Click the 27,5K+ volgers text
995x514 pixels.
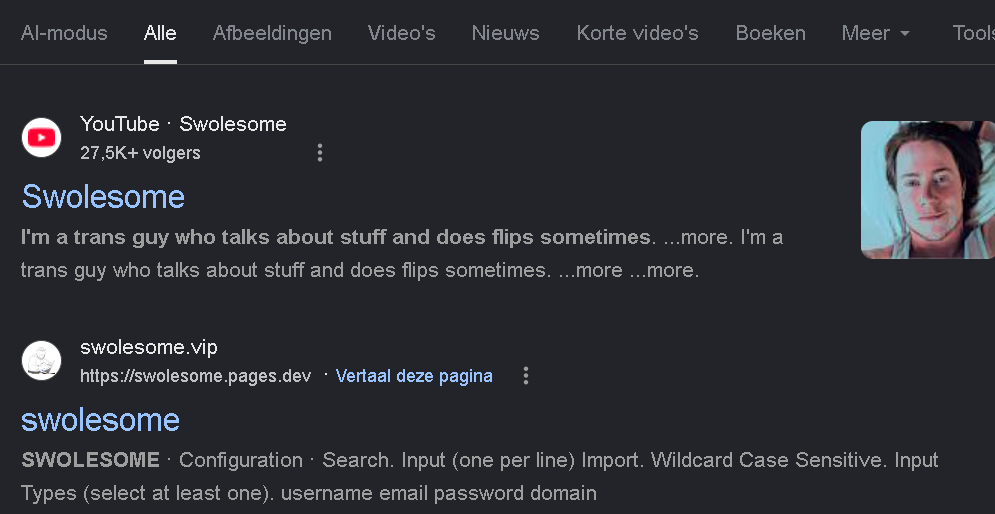[x=140, y=153]
